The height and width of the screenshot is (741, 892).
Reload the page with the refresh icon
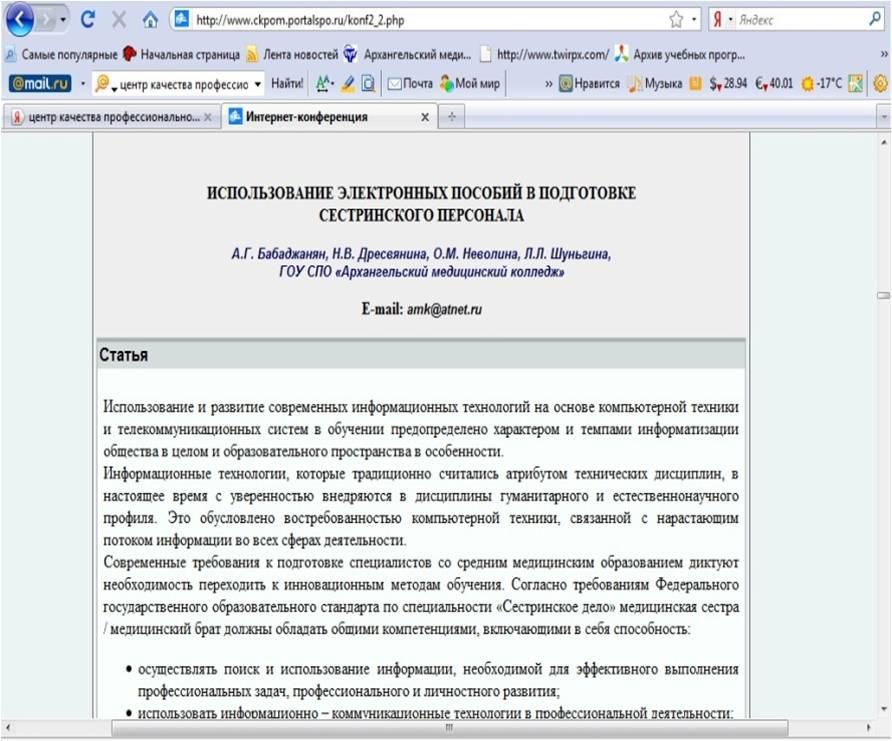click(x=87, y=20)
